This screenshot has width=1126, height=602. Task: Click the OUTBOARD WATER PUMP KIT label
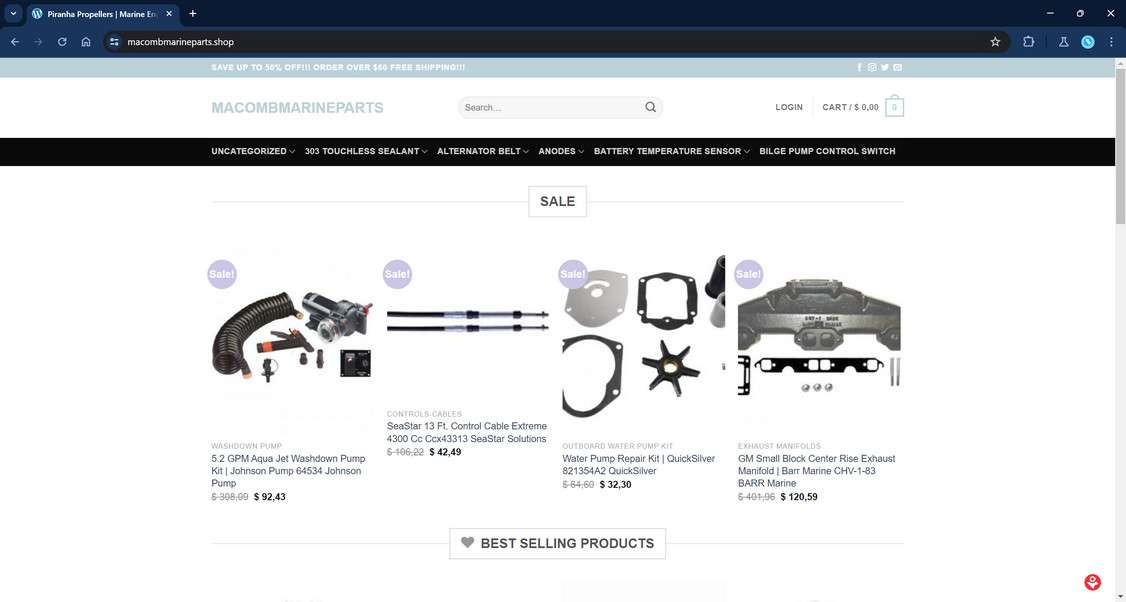tap(620, 446)
